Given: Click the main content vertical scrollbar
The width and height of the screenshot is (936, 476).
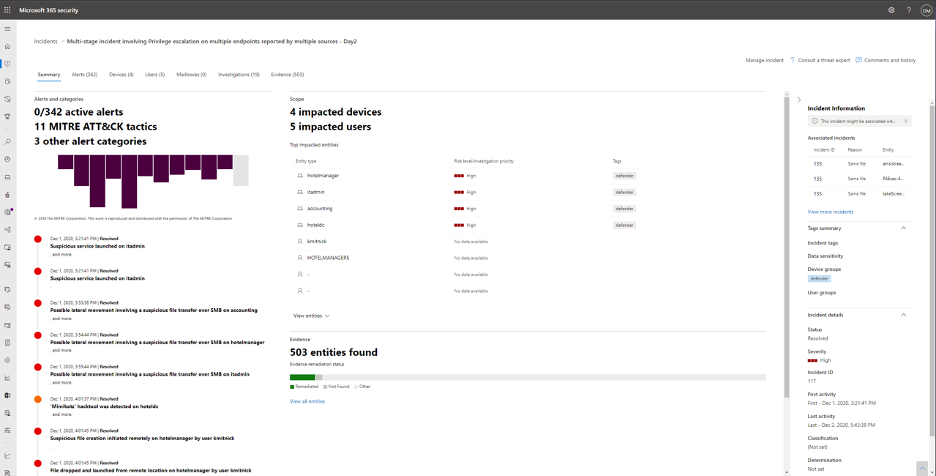Looking at the screenshot, I should point(786,247).
